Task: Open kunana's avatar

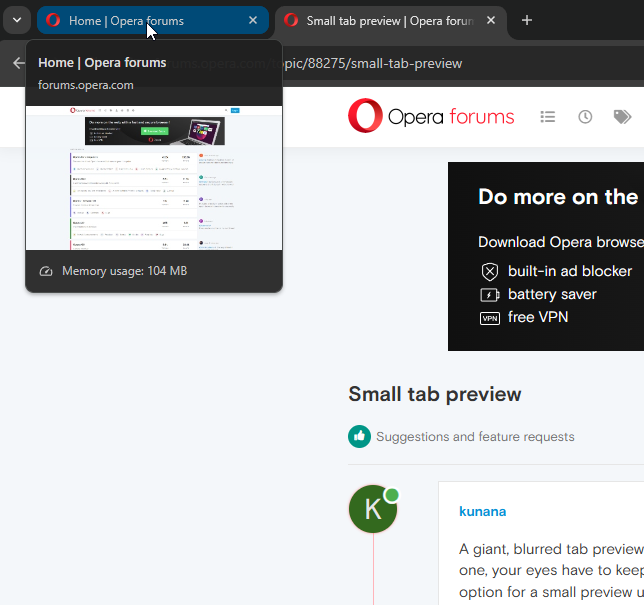Action: click(x=373, y=509)
